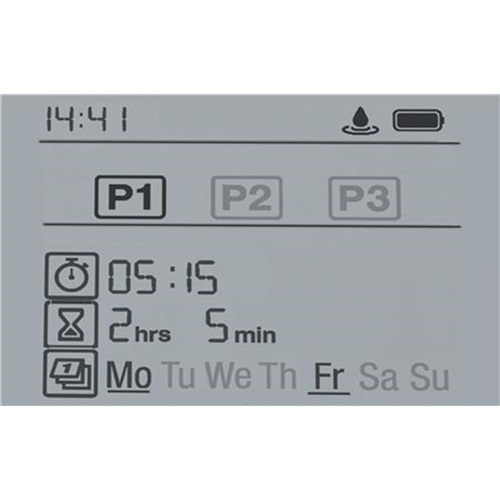The height and width of the screenshot is (500, 500).
Task: Adjust the 5 min duration value
Action: [240, 326]
